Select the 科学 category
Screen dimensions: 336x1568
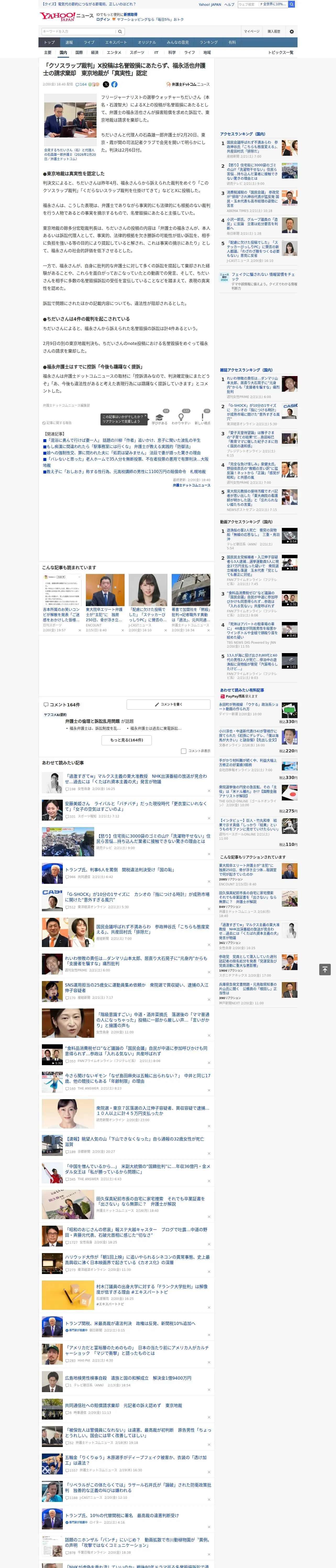click(x=172, y=52)
